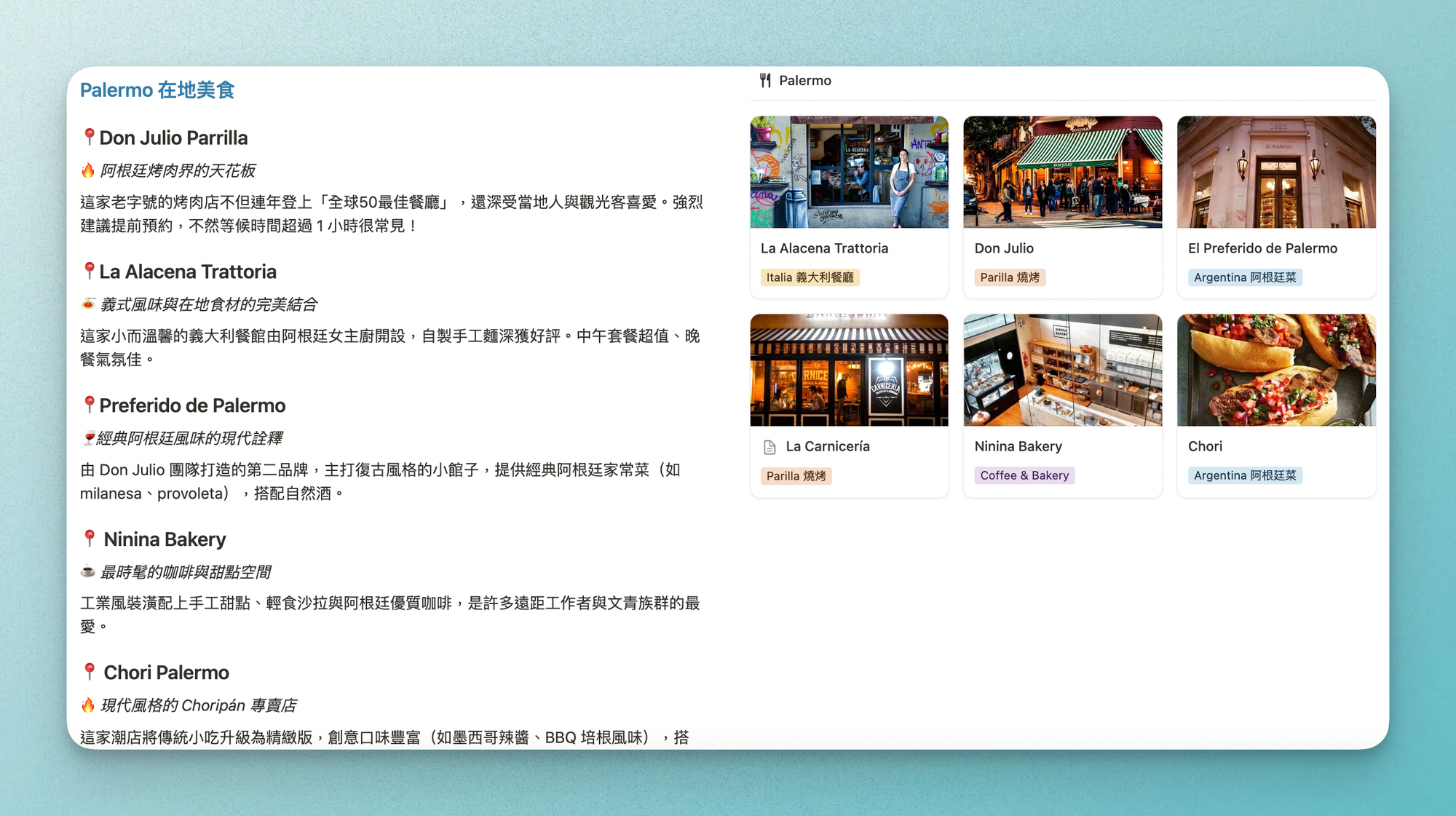The width and height of the screenshot is (1456, 816).
Task: Click the pin icon beside Chori Palermo heading
Action: pos(89,672)
